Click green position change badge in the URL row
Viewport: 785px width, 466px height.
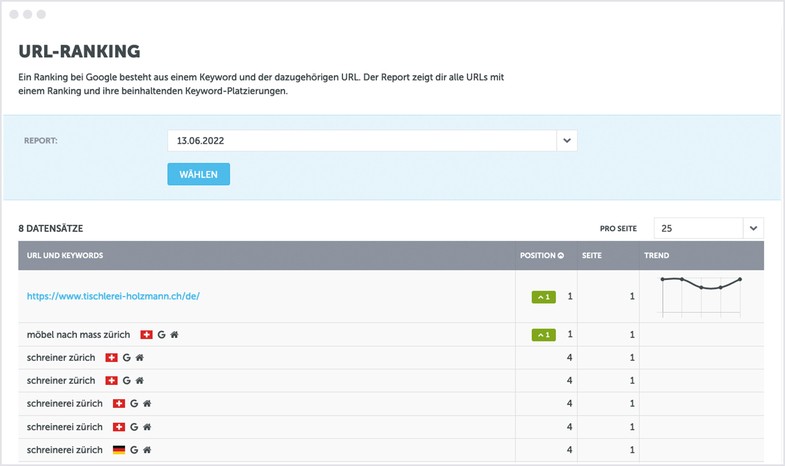[x=543, y=297]
